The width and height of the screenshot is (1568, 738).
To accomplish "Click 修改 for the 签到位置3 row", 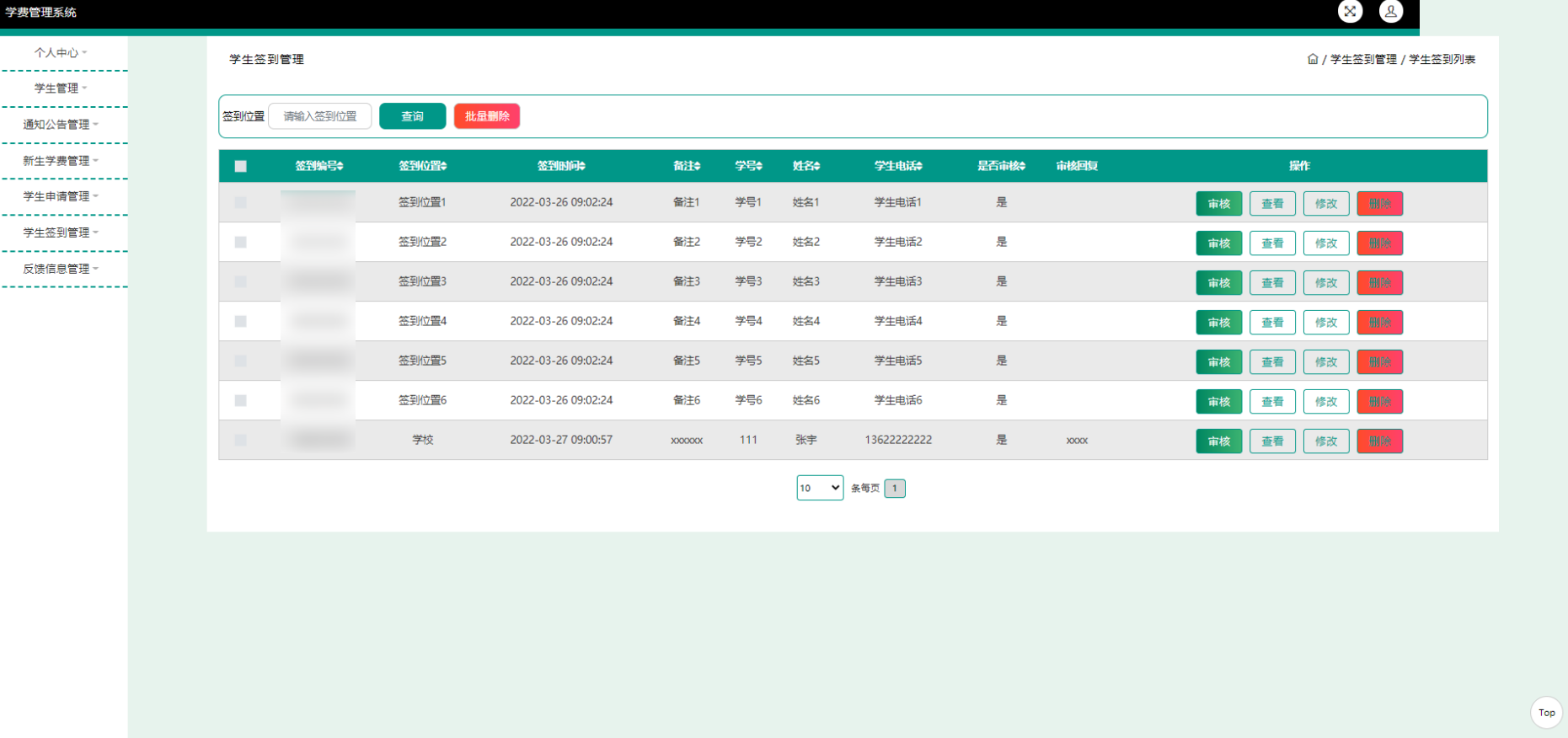I will 1326,282.
